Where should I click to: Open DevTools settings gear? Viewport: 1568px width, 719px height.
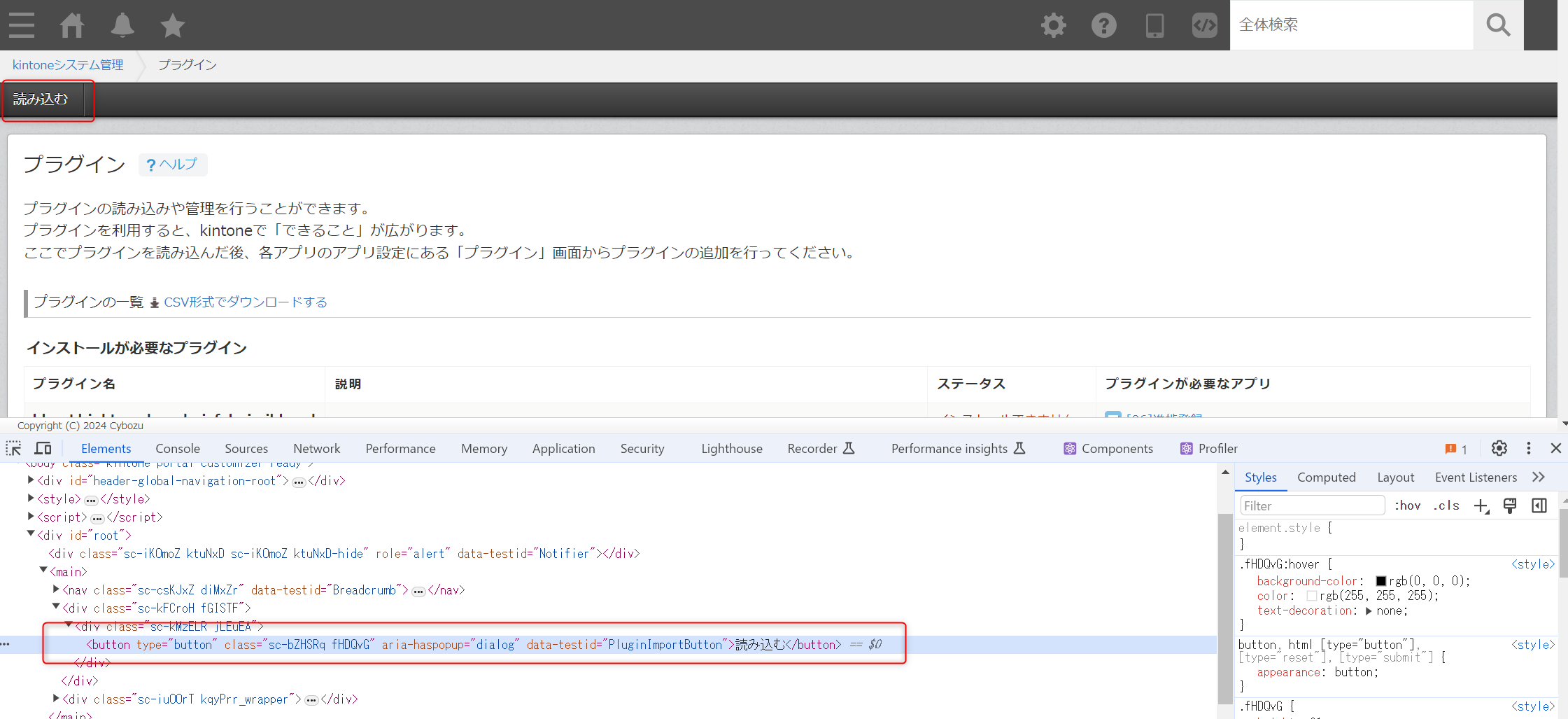[x=1499, y=448]
